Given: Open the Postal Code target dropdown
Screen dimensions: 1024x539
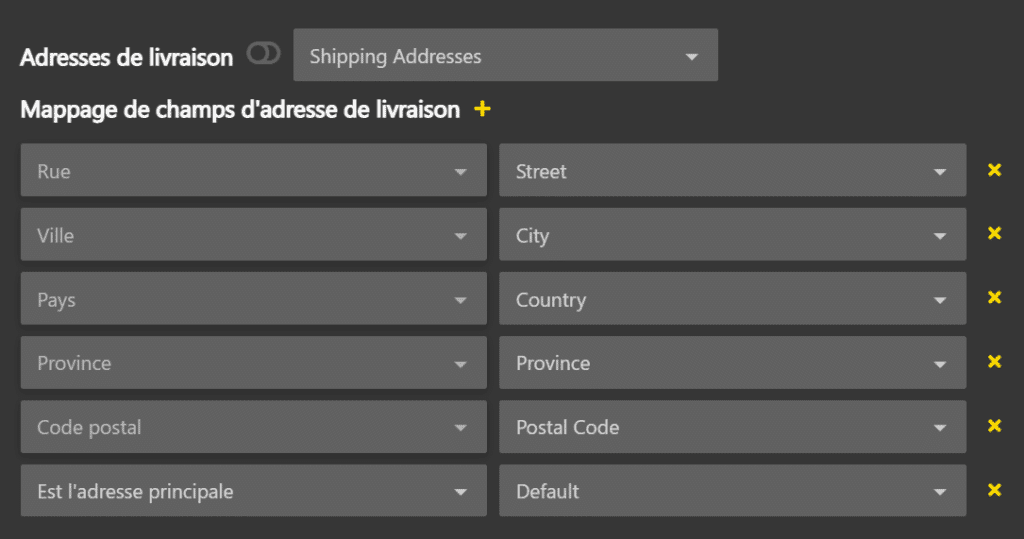Looking at the screenshot, I should 732,427.
